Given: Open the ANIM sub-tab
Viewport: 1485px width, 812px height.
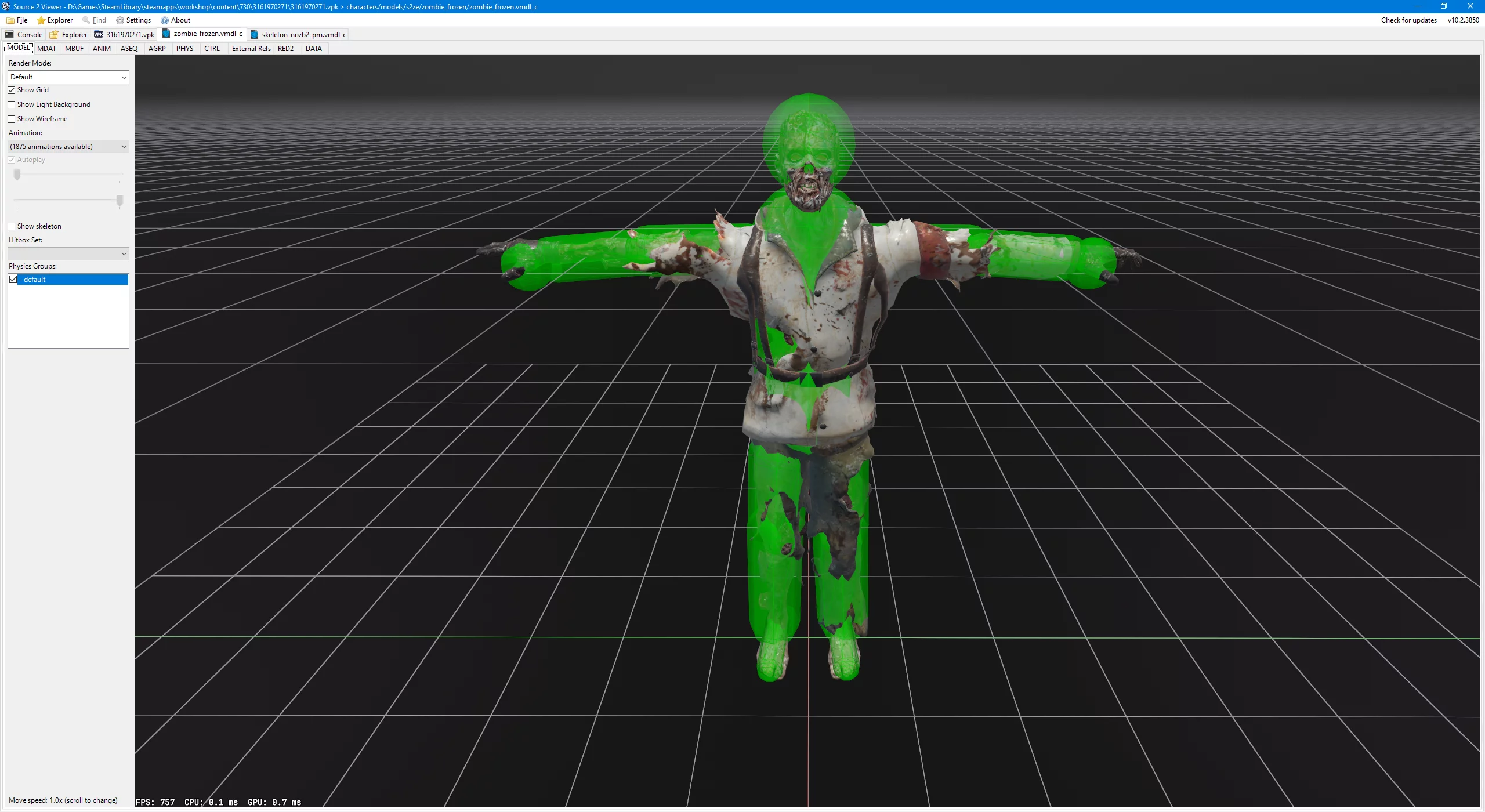Looking at the screenshot, I should click(x=102, y=49).
